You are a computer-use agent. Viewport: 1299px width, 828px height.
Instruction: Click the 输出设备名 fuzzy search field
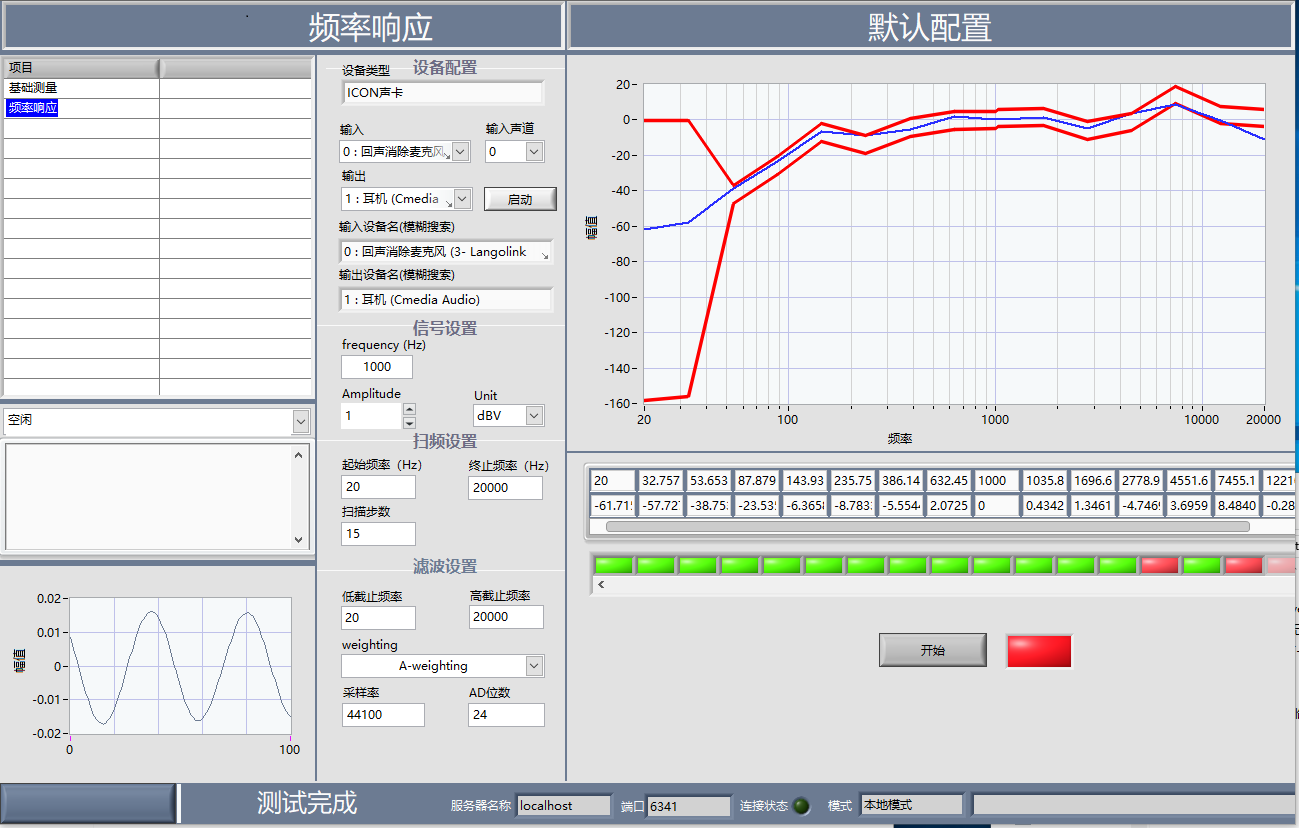[x=447, y=299]
